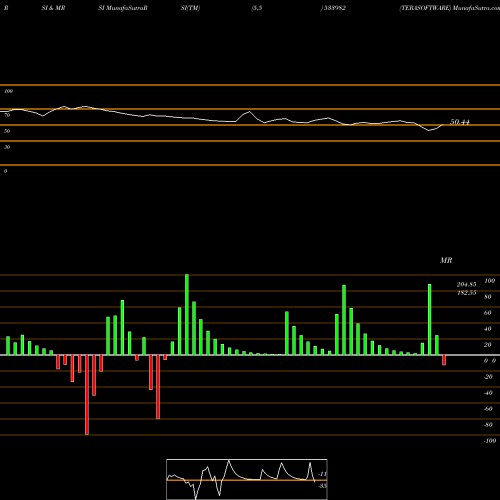This screenshot has height=500, width=500.
Task: Click the last red MR bar
Action: pyautogui.click(x=444, y=360)
